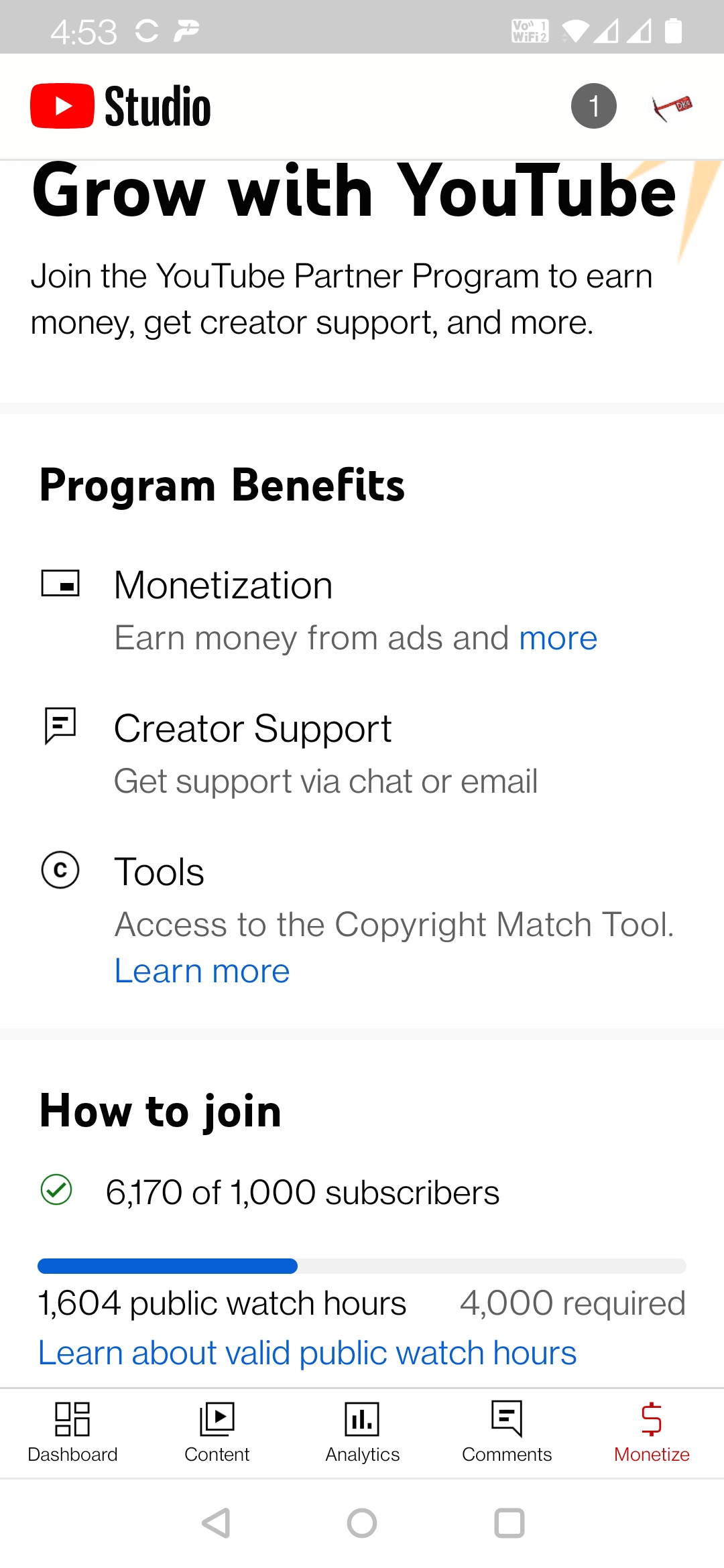Viewport: 724px width, 1568px height.
Task: Open Android recent apps button
Action: point(509,1523)
